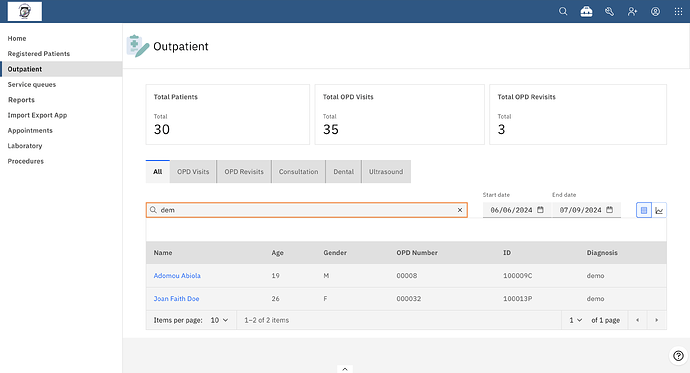690x373 pixels.
Task: Open Laboratory in sidebar
Action: (x=61, y=146)
